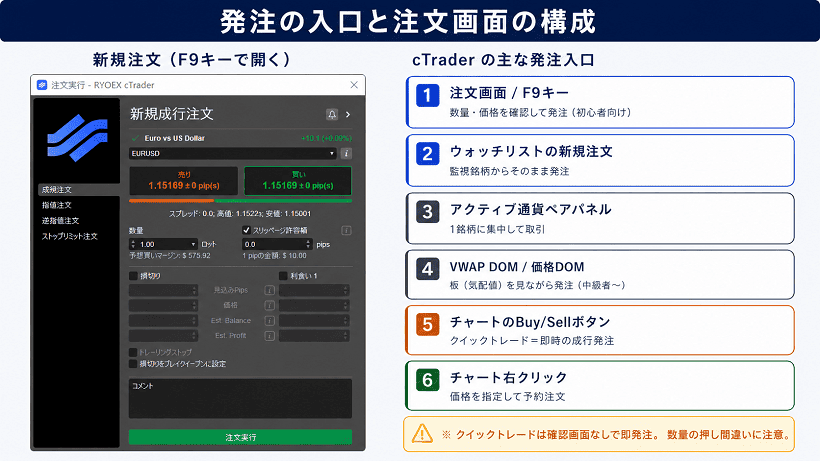Click the RYOEX logo in the sidebar
The height and width of the screenshot is (461, 820).
[77, 137]
